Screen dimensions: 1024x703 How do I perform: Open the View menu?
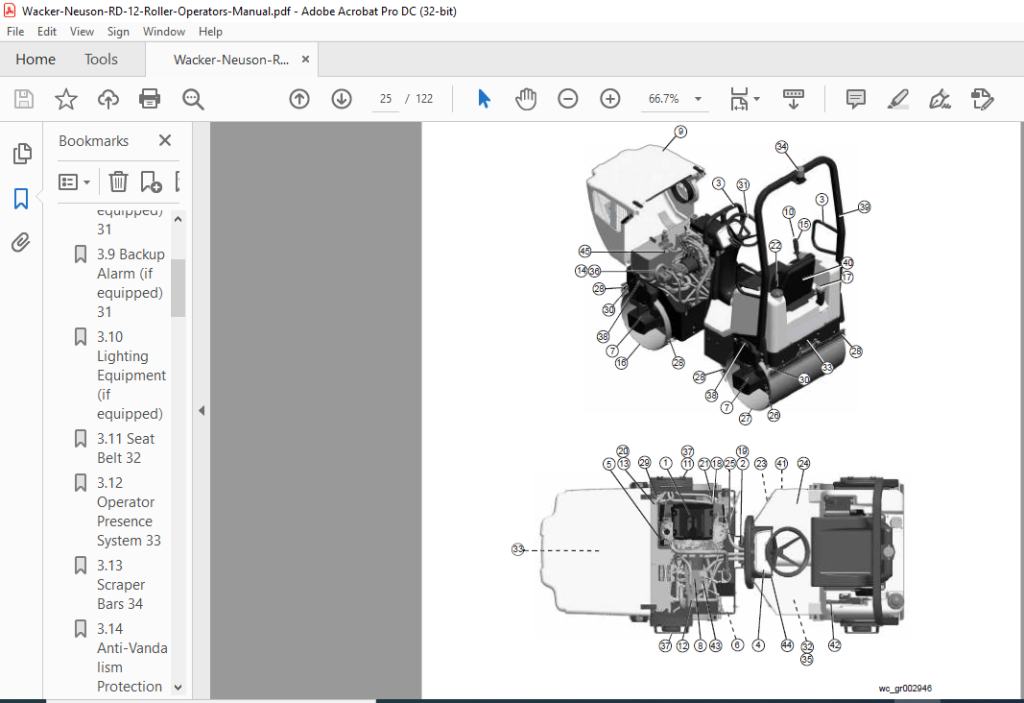pos(82,31)
